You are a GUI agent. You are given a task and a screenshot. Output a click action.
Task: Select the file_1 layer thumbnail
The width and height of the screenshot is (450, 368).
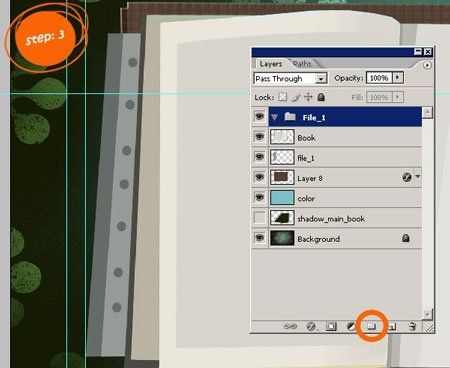(x=282, y=157)
